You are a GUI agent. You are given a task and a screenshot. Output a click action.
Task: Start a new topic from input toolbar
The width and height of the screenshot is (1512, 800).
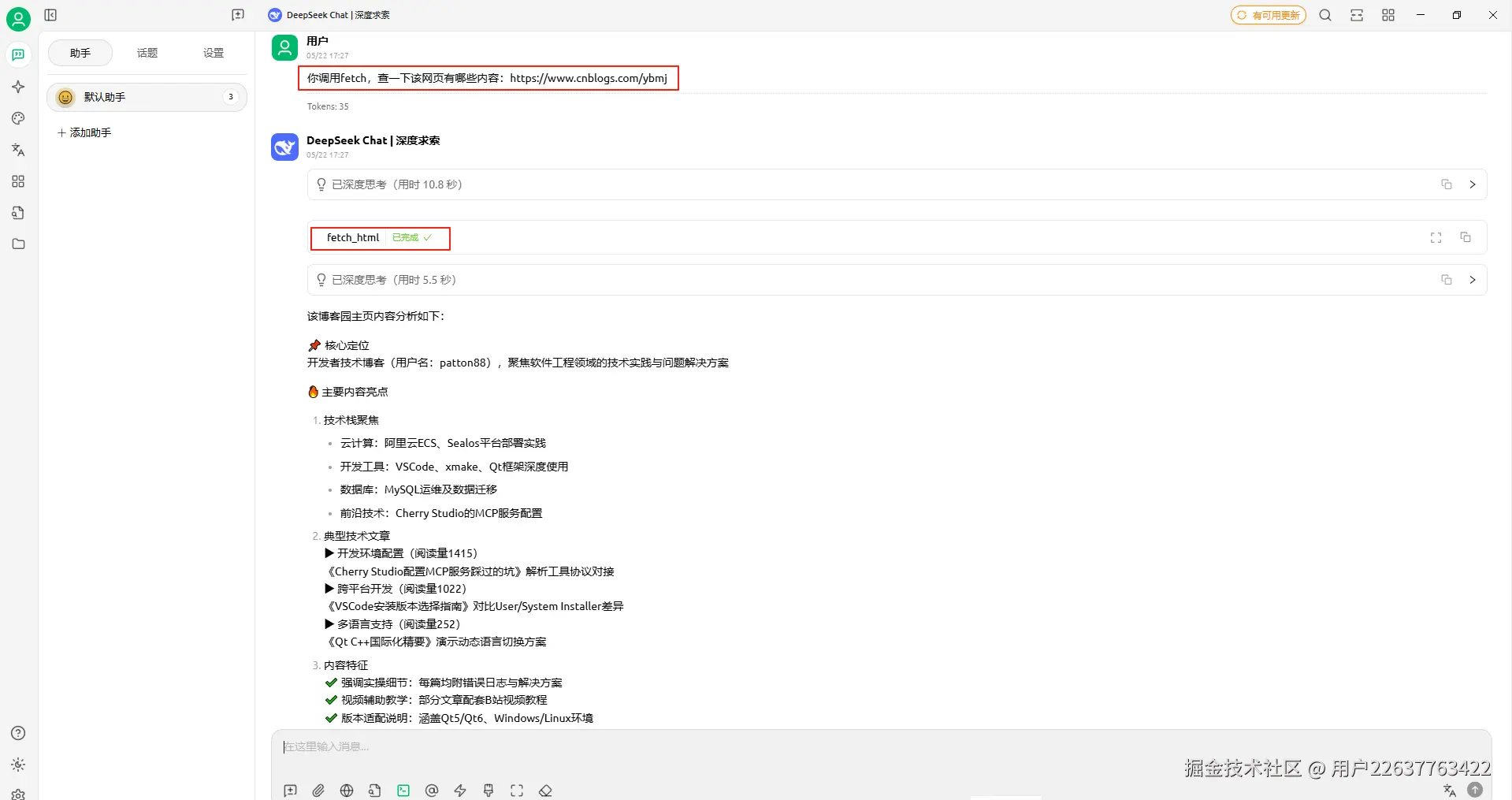tap(290, 791)
